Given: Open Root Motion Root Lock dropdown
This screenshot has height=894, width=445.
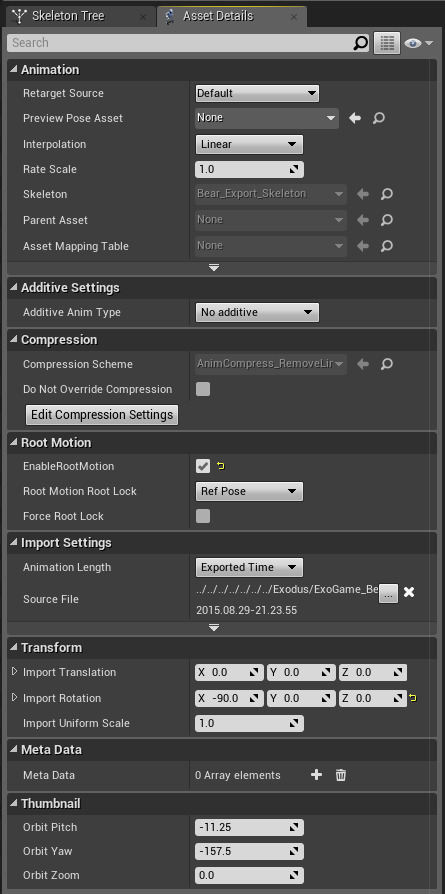Looking at the screenshot, I should point(249,491).
